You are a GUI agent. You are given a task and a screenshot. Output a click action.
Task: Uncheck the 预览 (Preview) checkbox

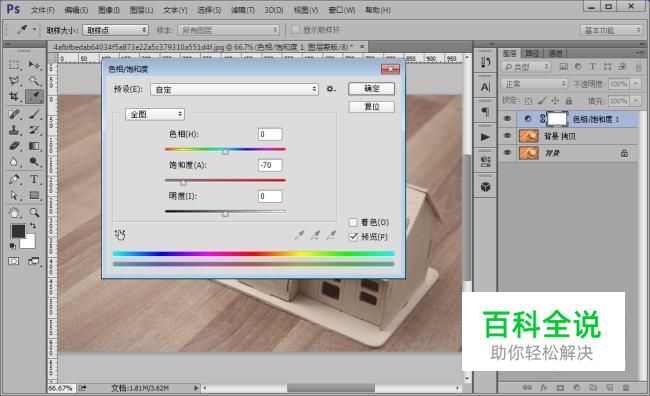click(353, 237)
